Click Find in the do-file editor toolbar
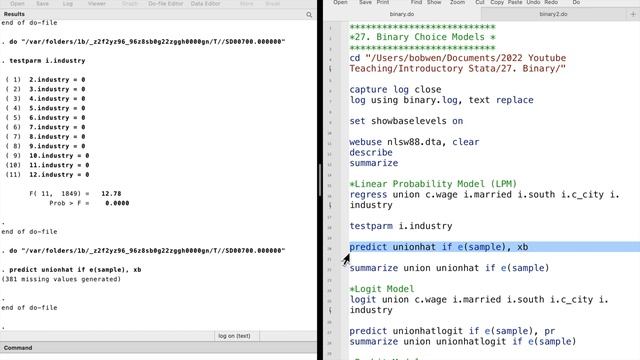This screenshot has height=360, width=640. pyautogui.click(x=416, y=2)
